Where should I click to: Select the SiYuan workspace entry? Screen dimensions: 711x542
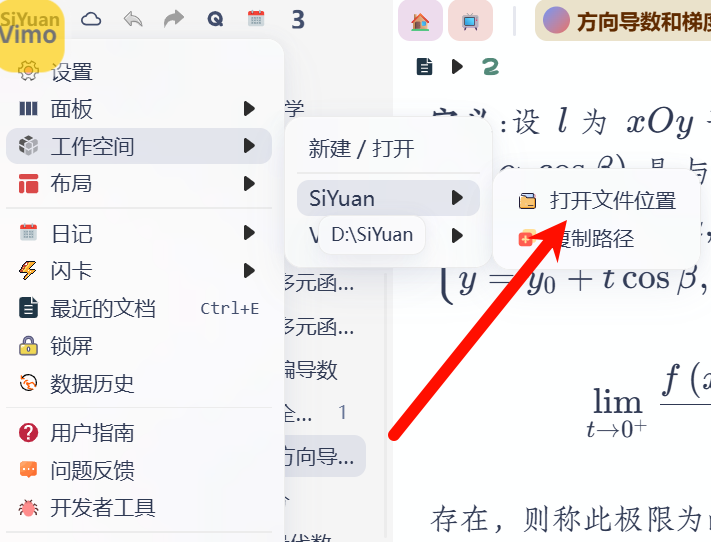pos(388,198)
